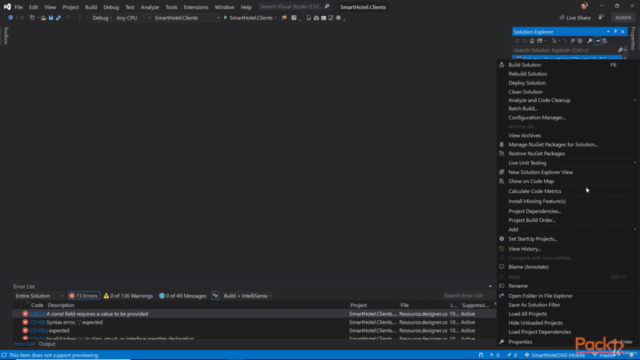Toggle the 0 of 49 Messages filter
Viewport: 640px width, 360px height.
click(182, 296)
